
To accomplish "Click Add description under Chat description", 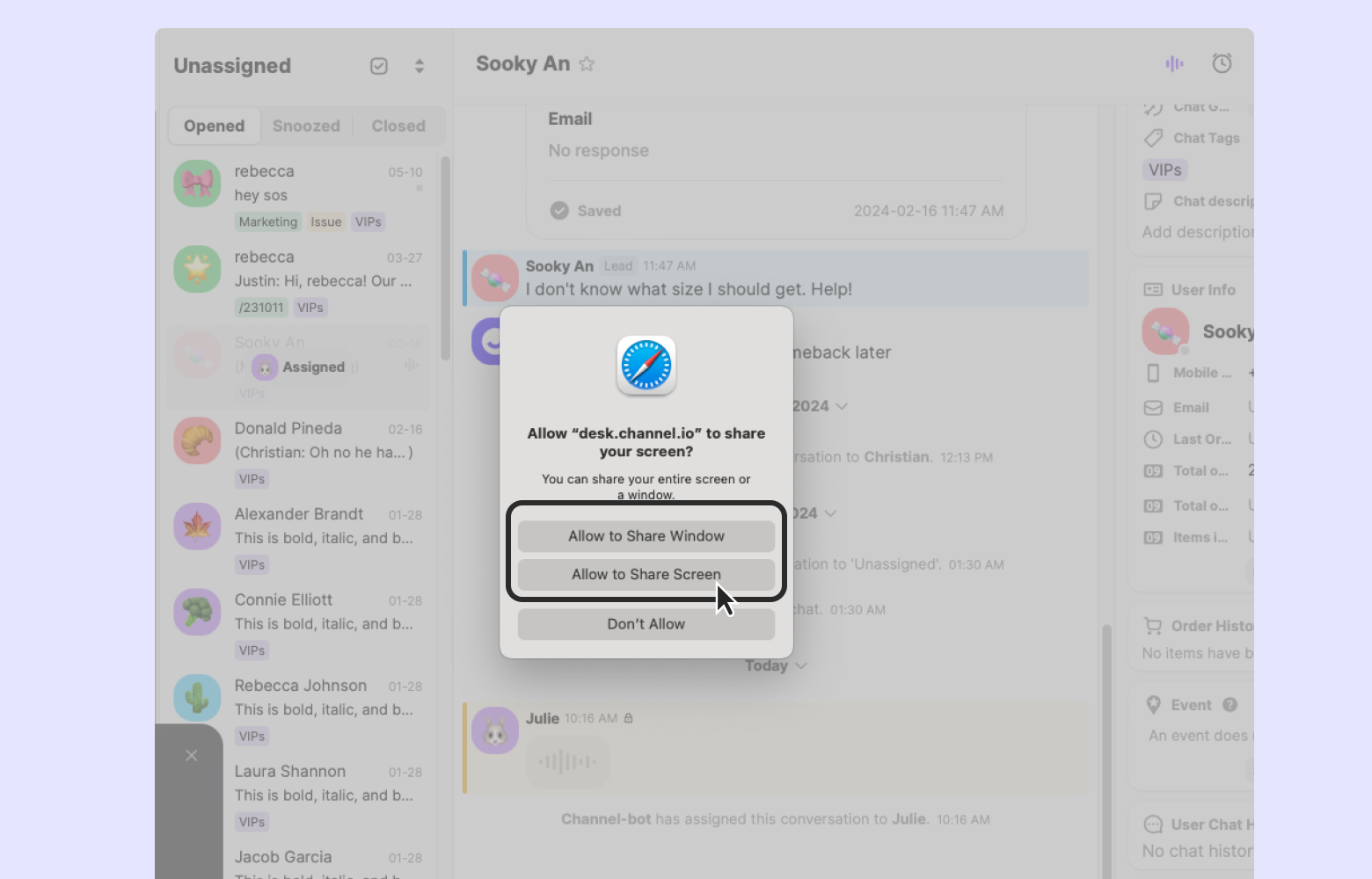I will [1197, 232].
